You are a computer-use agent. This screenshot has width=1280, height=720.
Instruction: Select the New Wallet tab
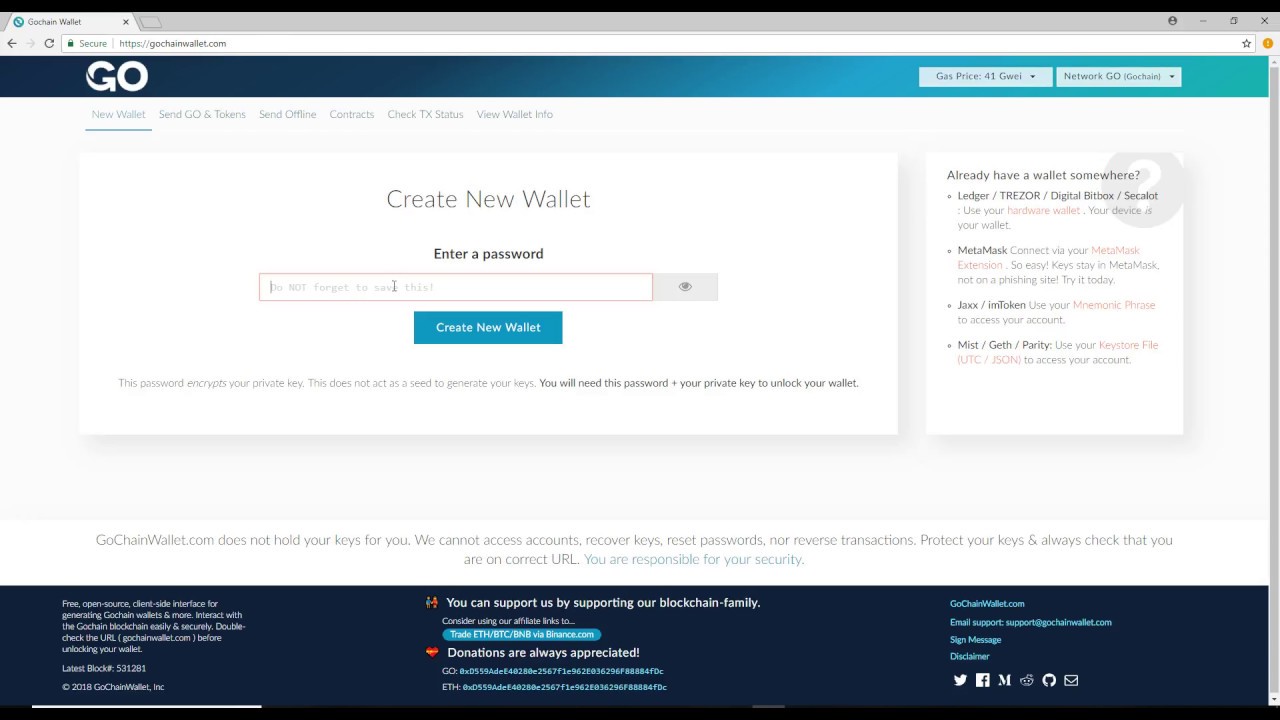coord(118,114)
